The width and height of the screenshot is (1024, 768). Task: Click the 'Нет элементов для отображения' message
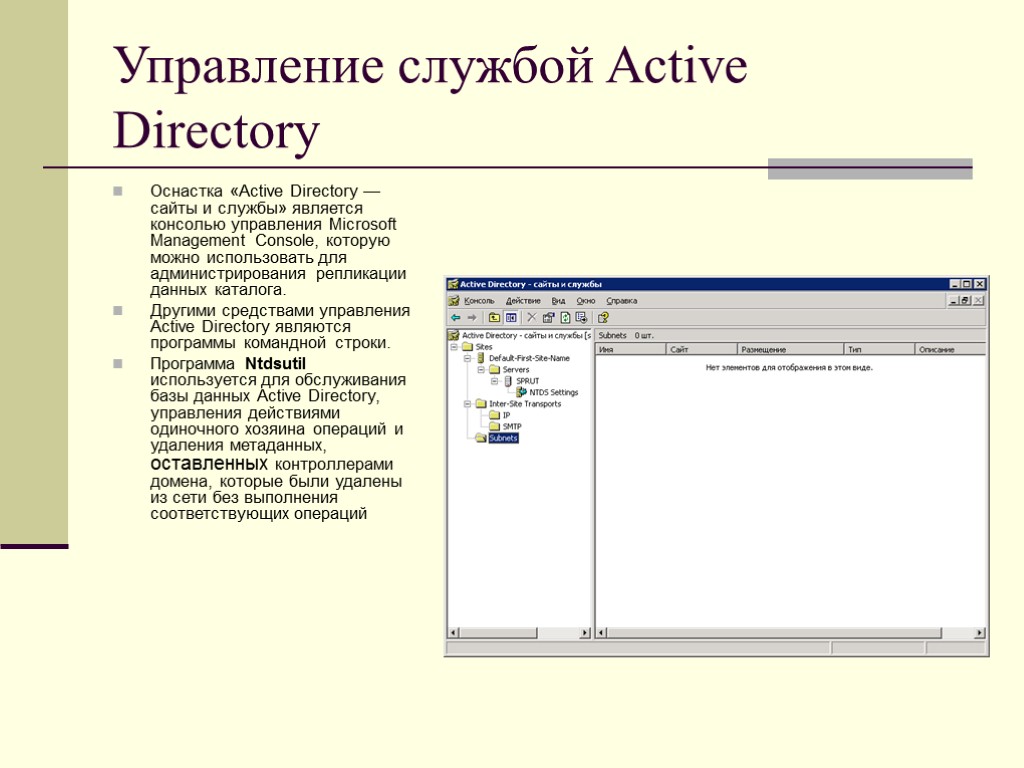(789, 368)
